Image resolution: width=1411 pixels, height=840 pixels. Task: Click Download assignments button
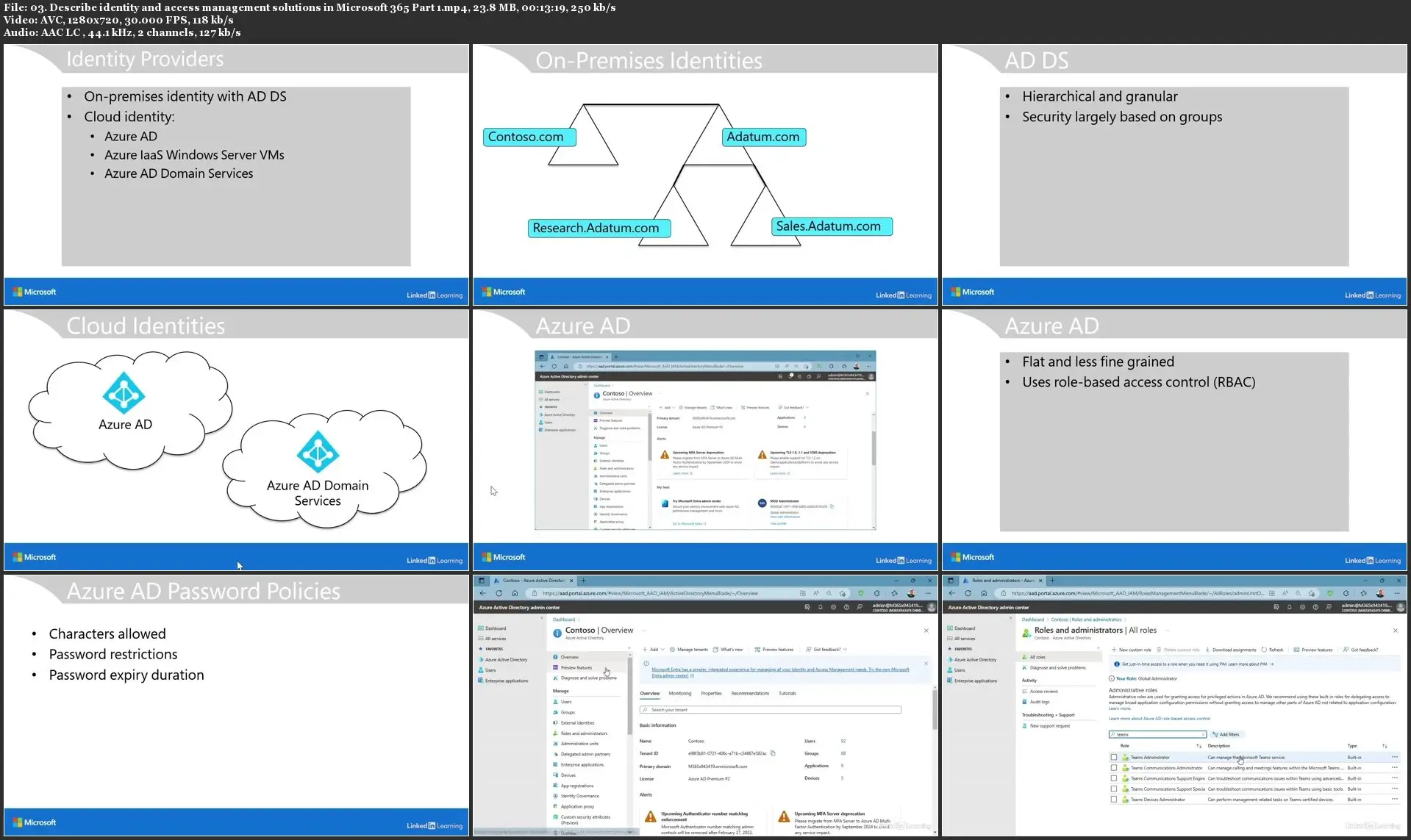tap(1230, 650)
